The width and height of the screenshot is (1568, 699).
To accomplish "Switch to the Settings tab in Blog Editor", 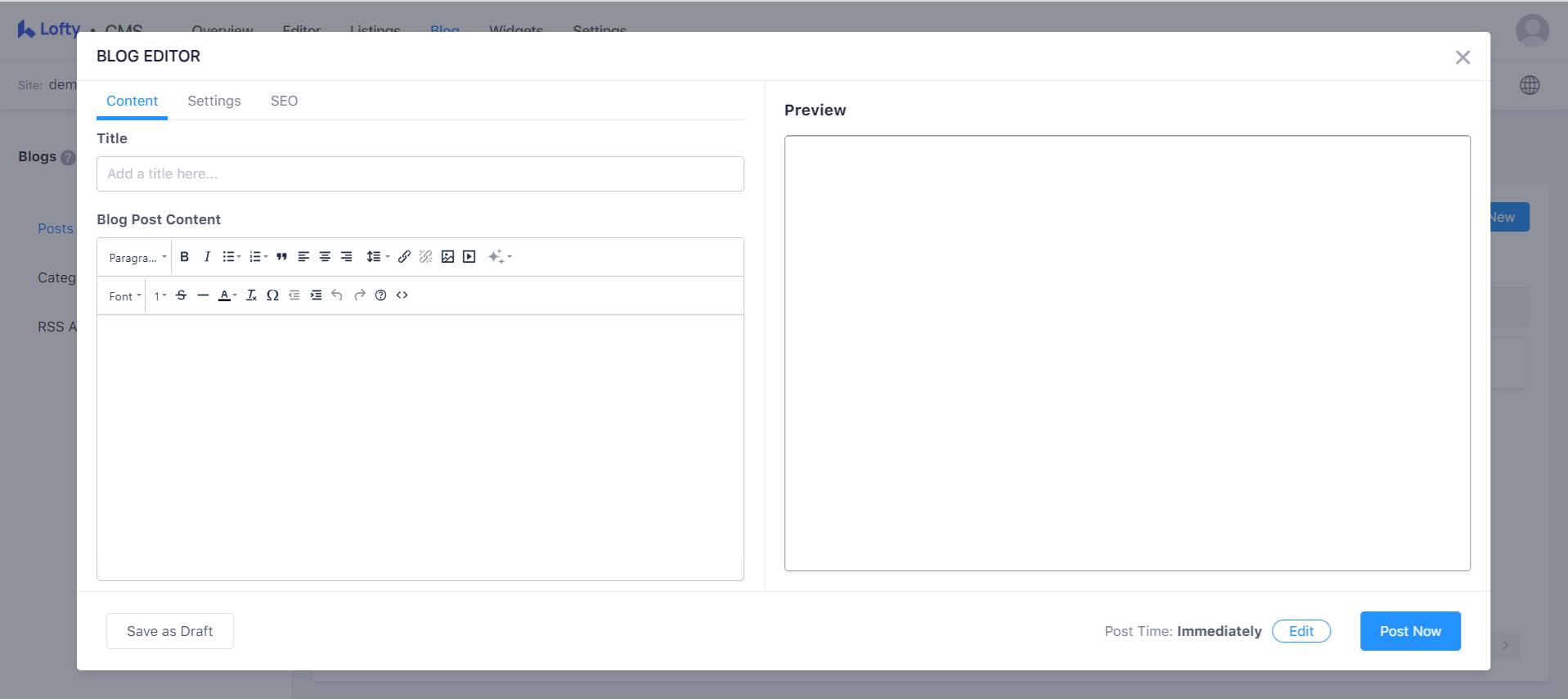I will pos(214,101).
